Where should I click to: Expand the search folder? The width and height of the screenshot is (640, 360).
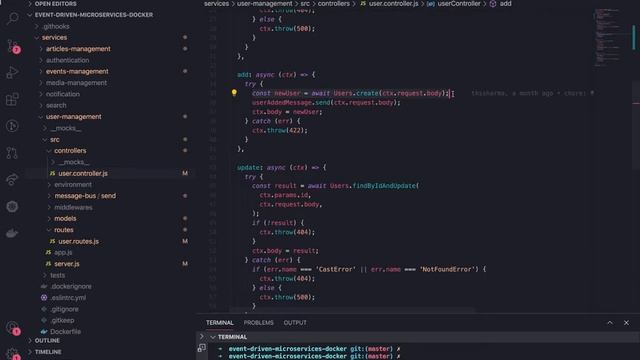56,105
